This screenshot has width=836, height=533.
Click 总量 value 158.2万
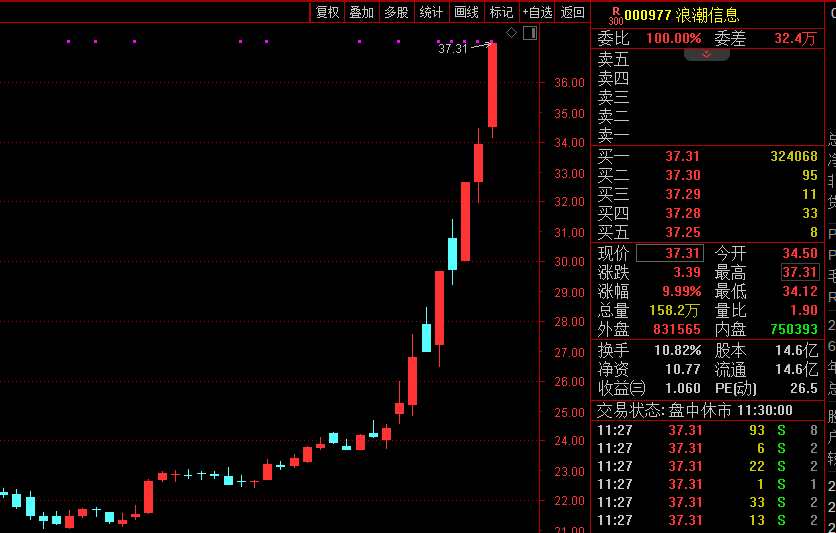(674, 310)
